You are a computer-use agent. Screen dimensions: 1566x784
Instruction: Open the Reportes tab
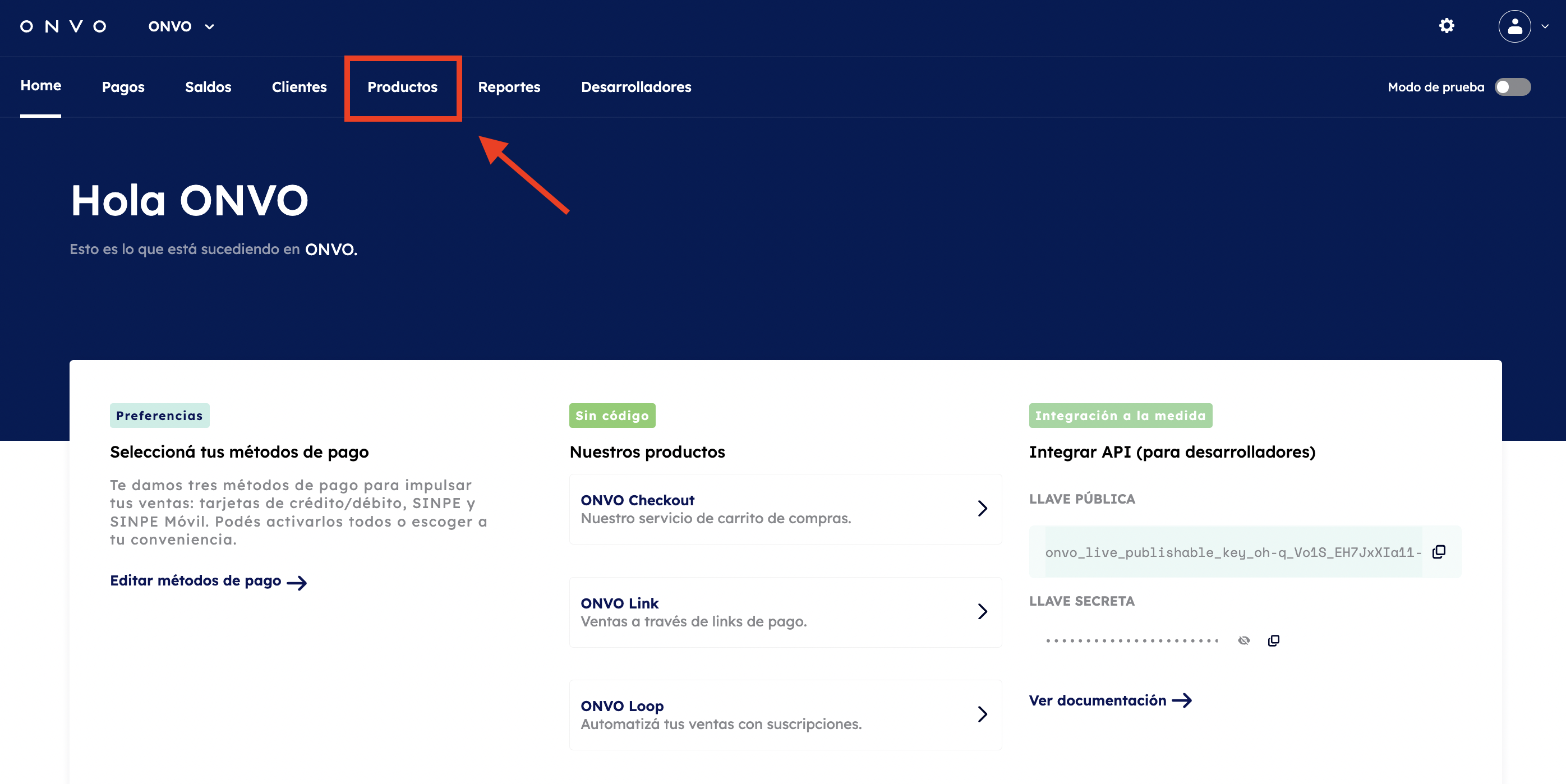(x=509, y=87)
